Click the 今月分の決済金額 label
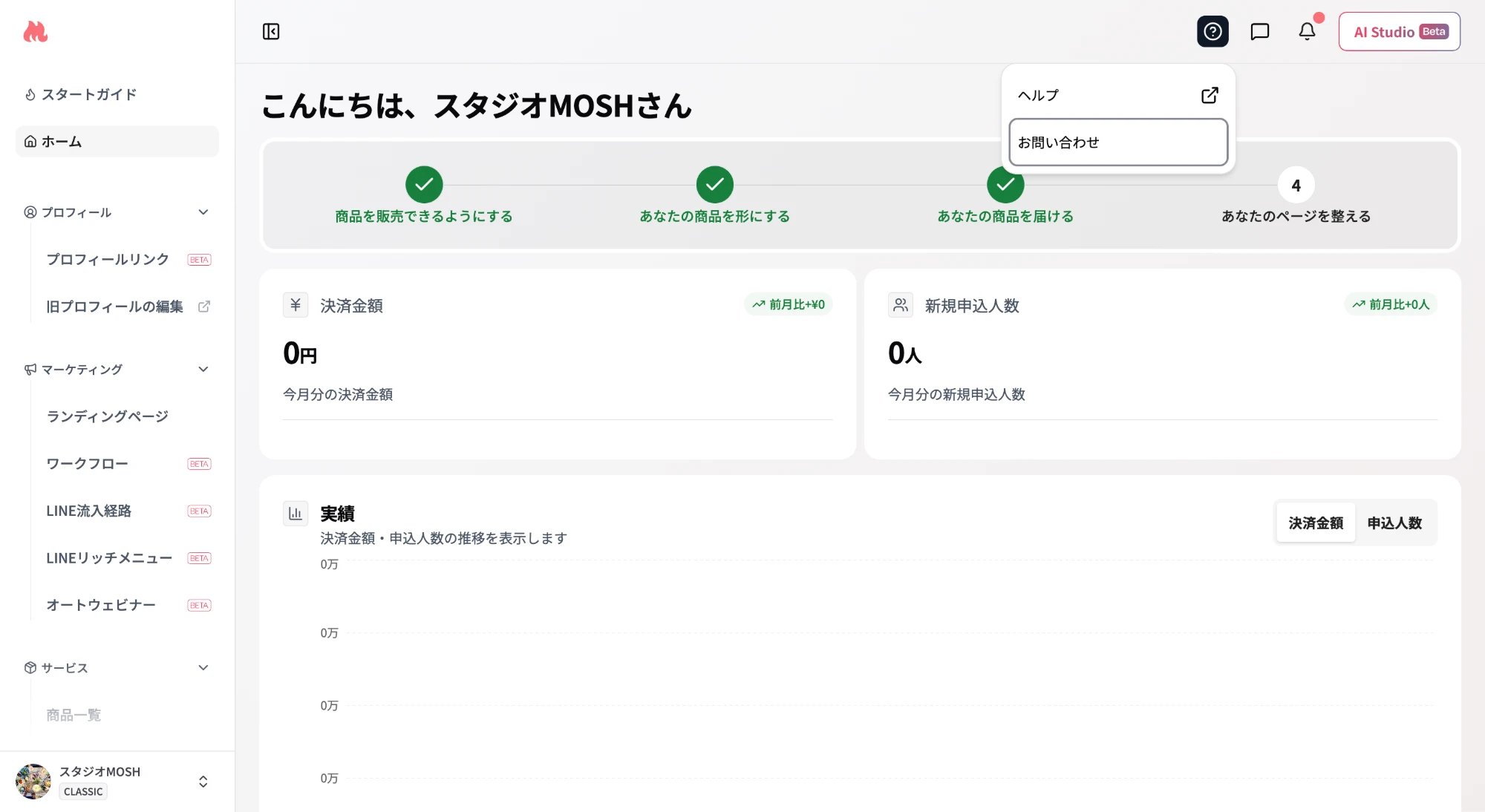1485x812 pixels. coord(338,394)
